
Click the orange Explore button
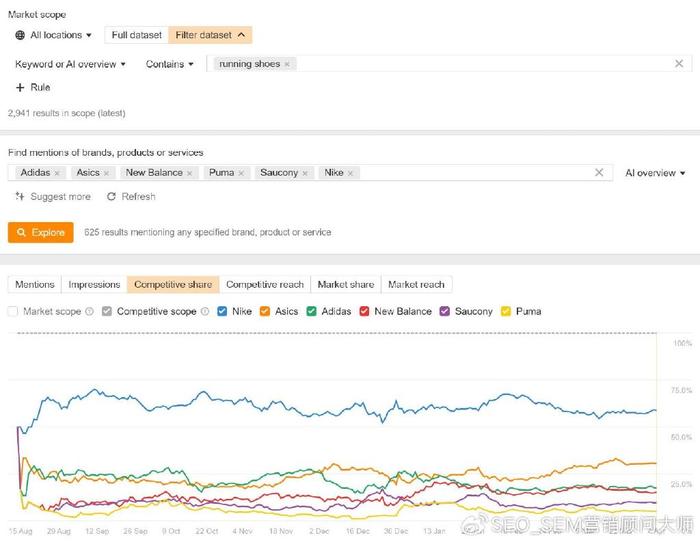pos(41,232)
